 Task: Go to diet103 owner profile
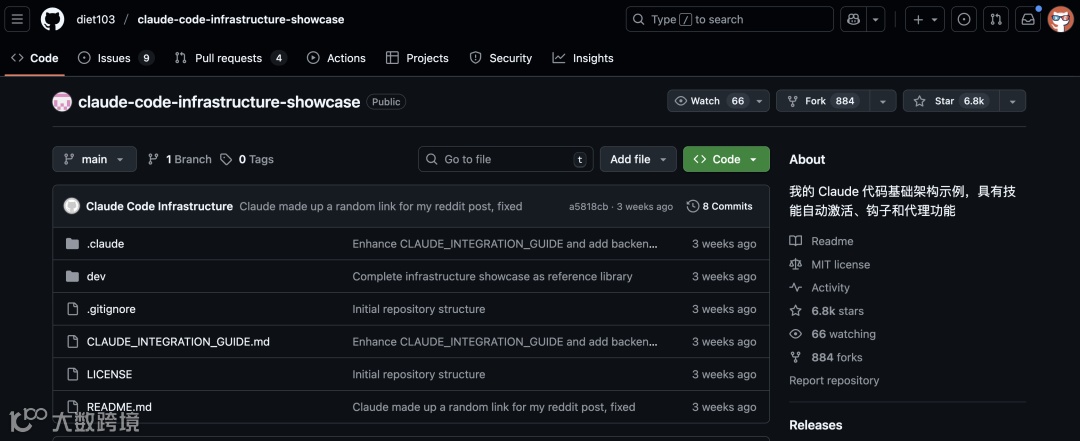click(x=94, y=19)
